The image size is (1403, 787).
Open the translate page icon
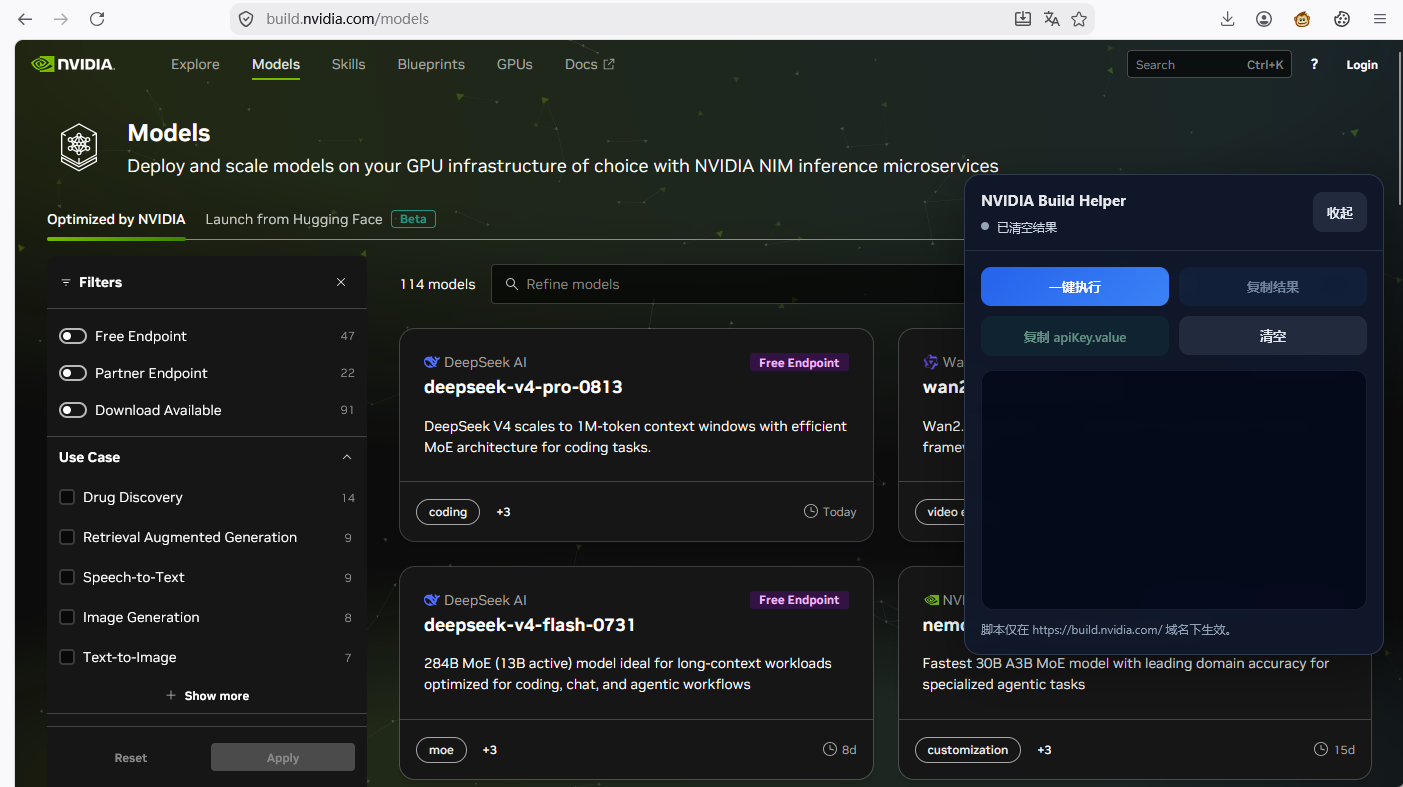(x=1051, y=19)
